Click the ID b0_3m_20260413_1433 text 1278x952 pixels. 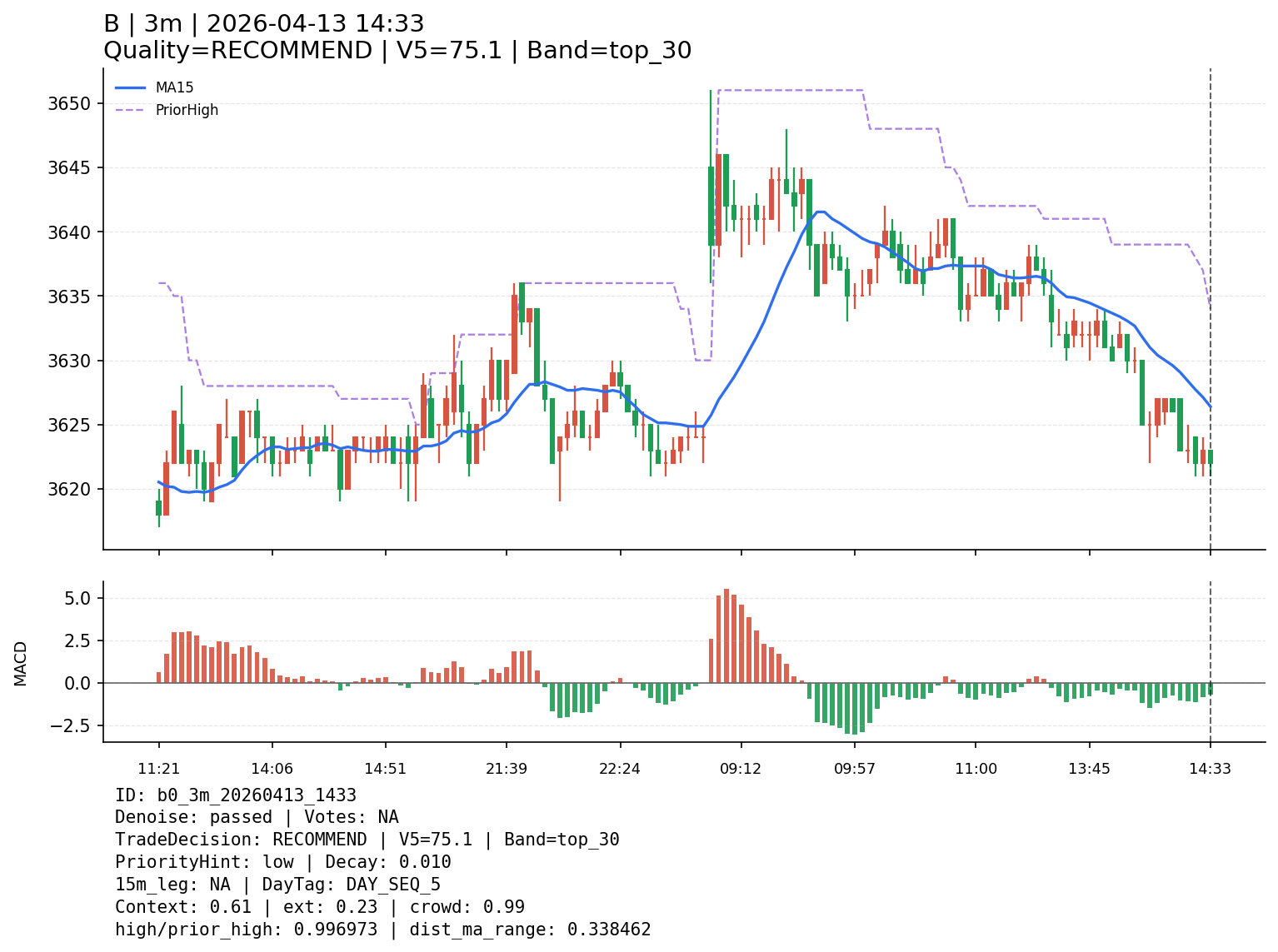tap(236, 795)
